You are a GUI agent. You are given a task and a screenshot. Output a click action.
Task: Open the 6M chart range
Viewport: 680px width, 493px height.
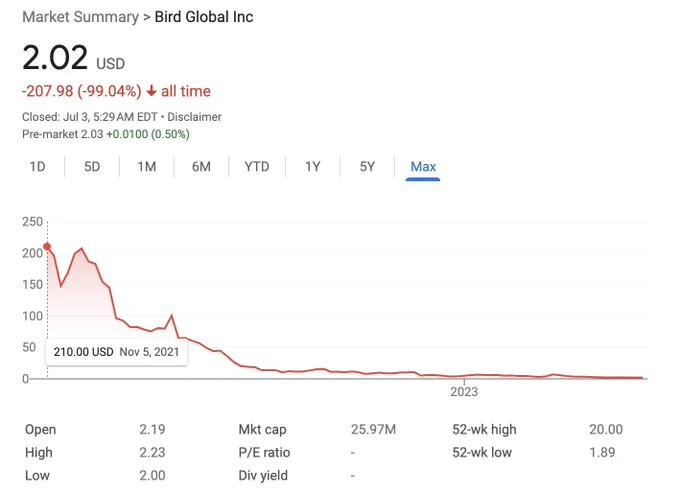coord(201,167)
